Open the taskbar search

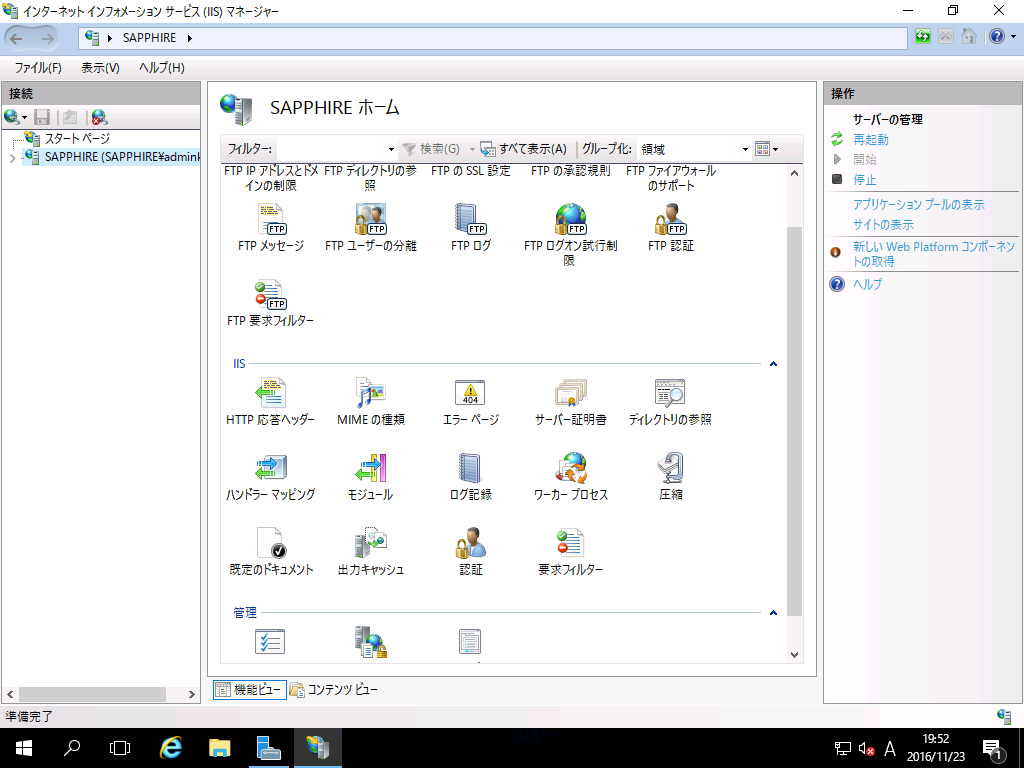click(x=72, y=748)
